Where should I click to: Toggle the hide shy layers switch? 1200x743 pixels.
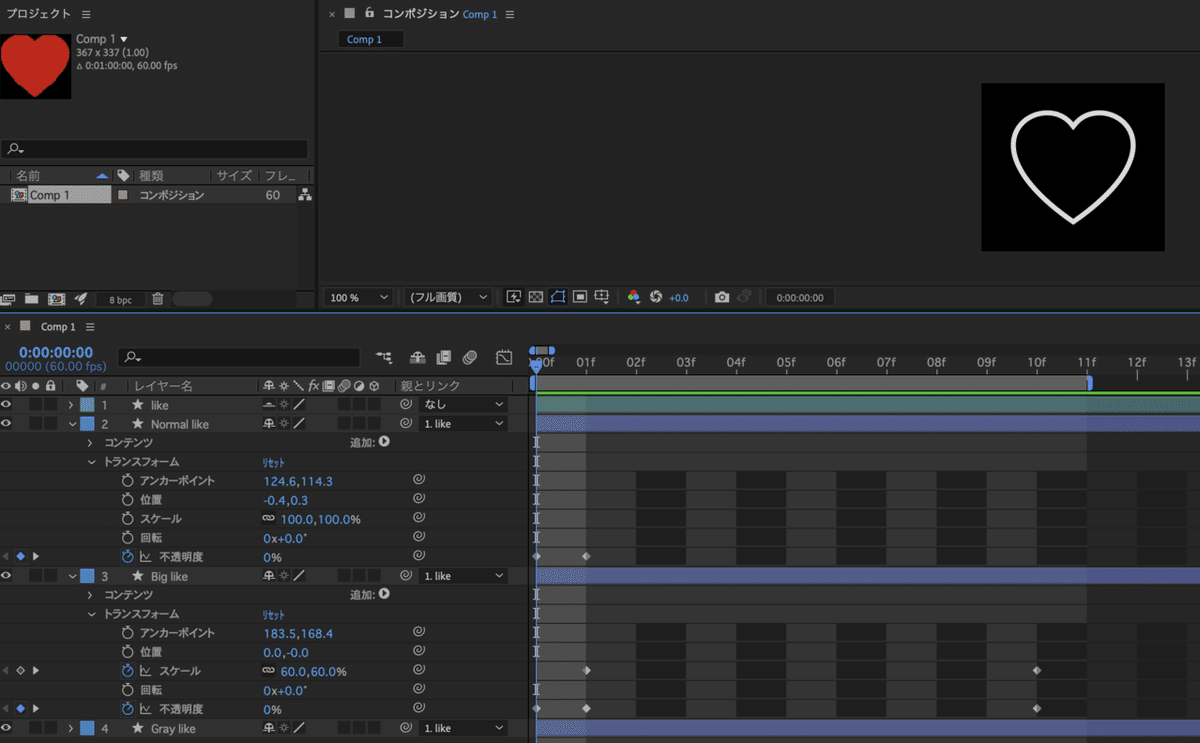click(x=417, y=357)
